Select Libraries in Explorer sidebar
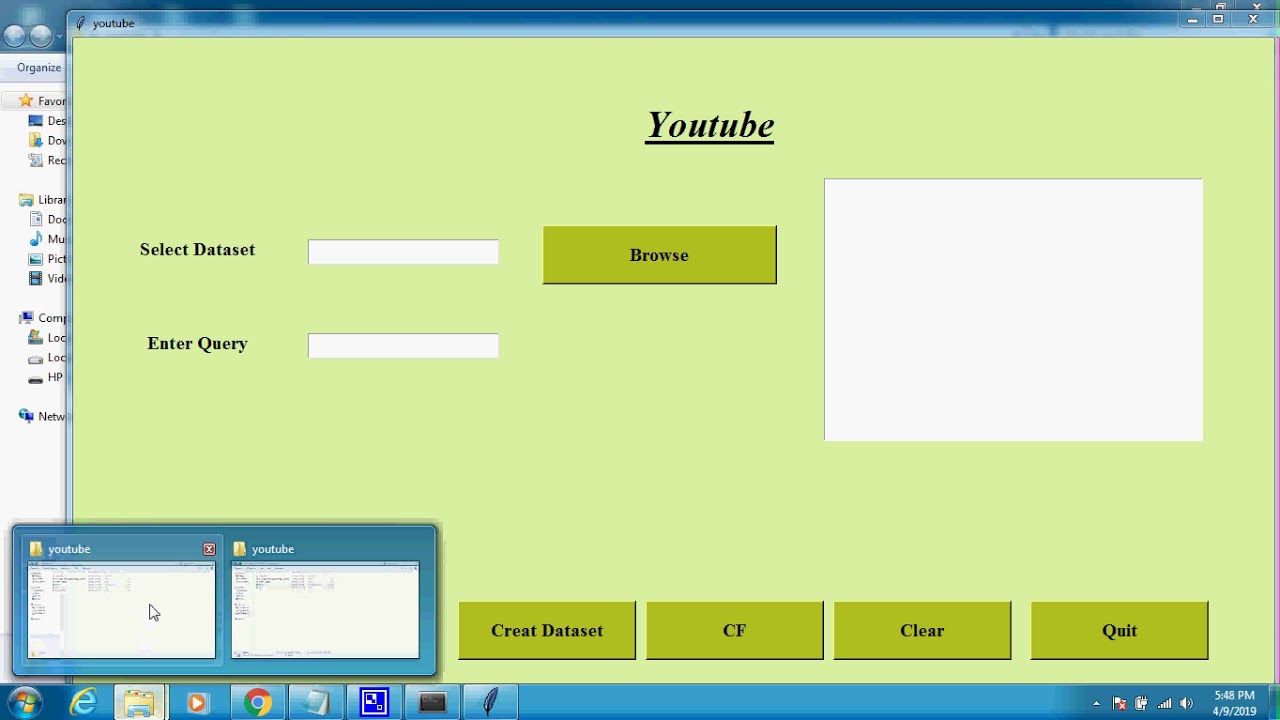Viewport: 1280px width, 720px height. (42, 200)
